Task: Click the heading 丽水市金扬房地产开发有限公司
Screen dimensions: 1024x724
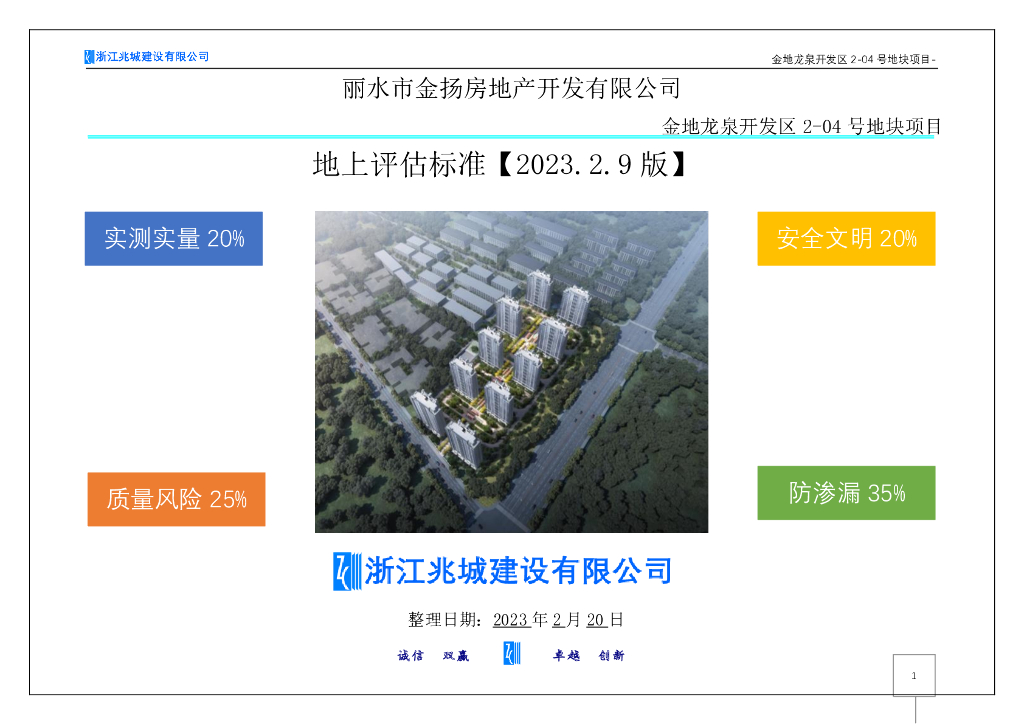Action: 510,89
